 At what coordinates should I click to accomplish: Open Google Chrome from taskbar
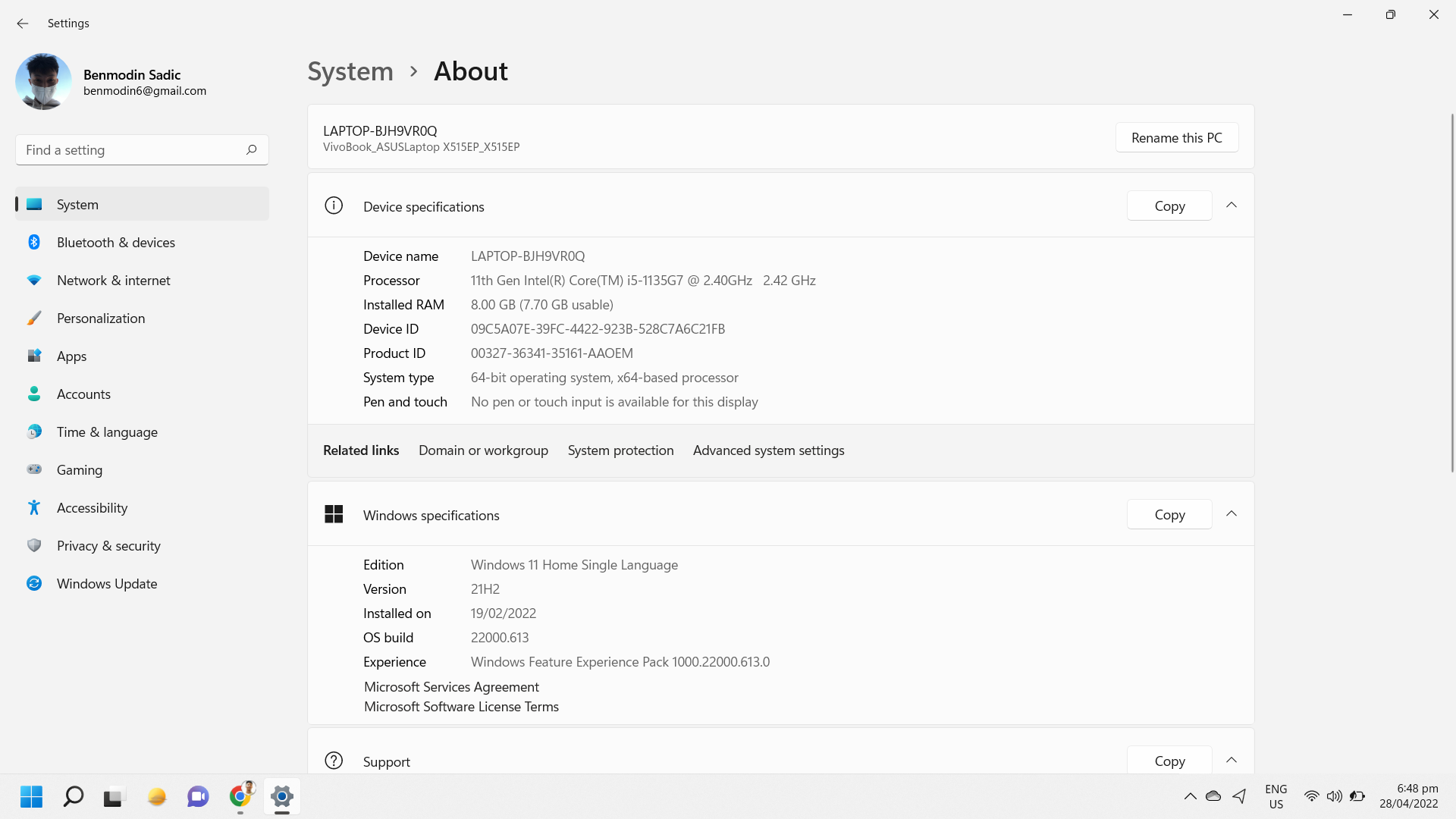pyautogui.click(x=240, y=796)
